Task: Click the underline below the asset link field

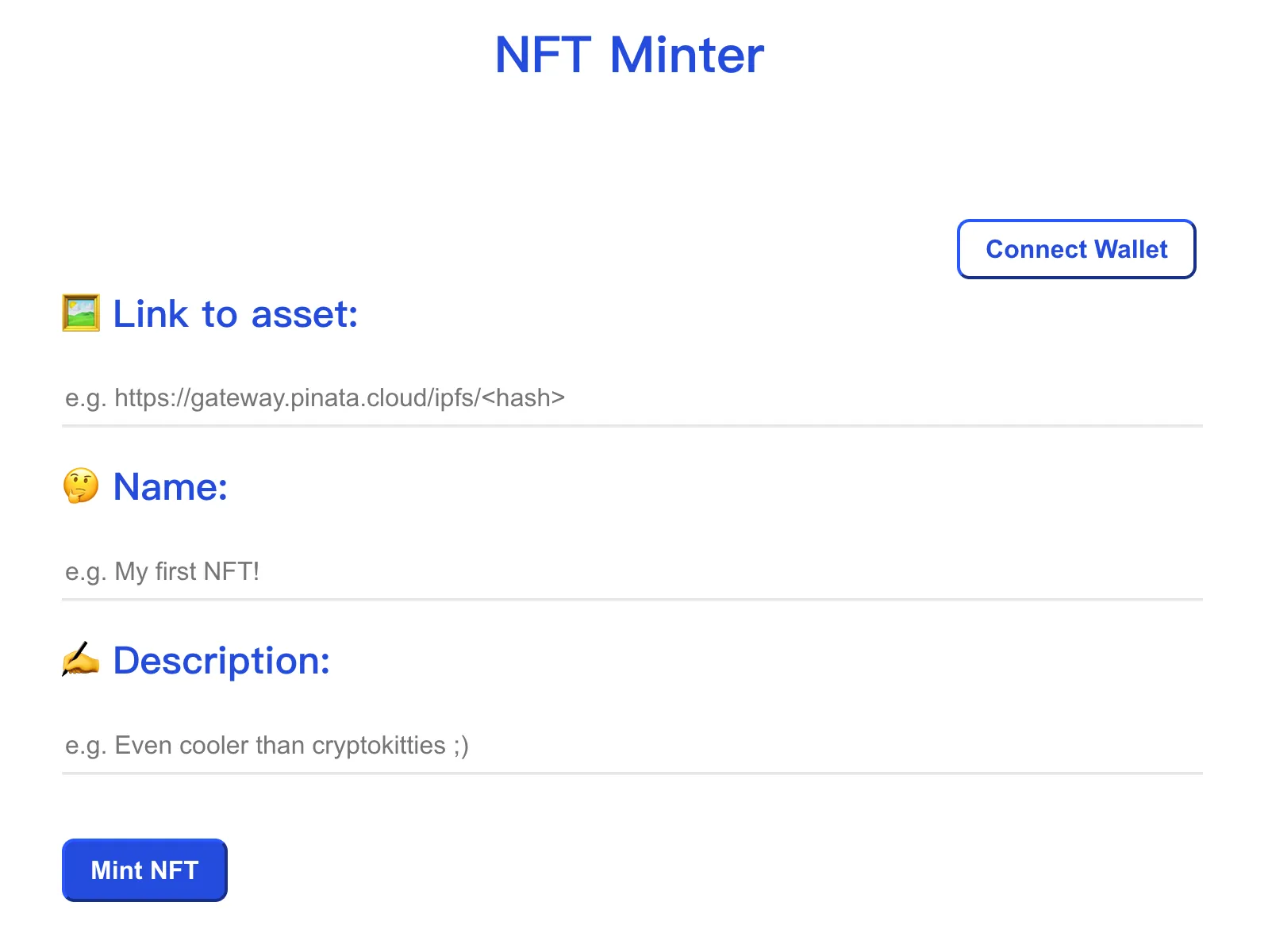Action: click(632, 426)
